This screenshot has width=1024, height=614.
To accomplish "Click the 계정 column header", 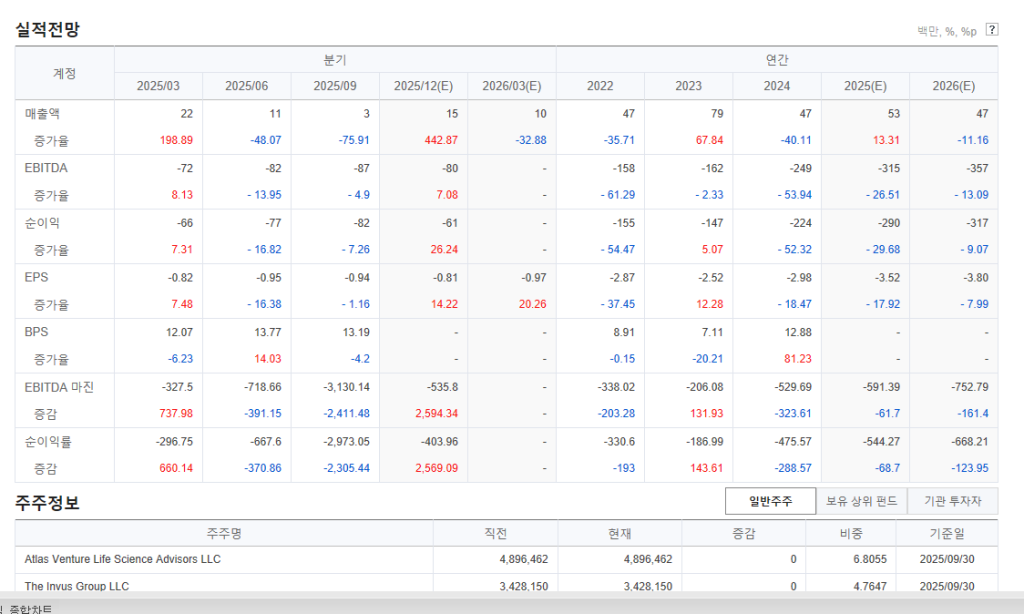I will [x=64, y=73].
